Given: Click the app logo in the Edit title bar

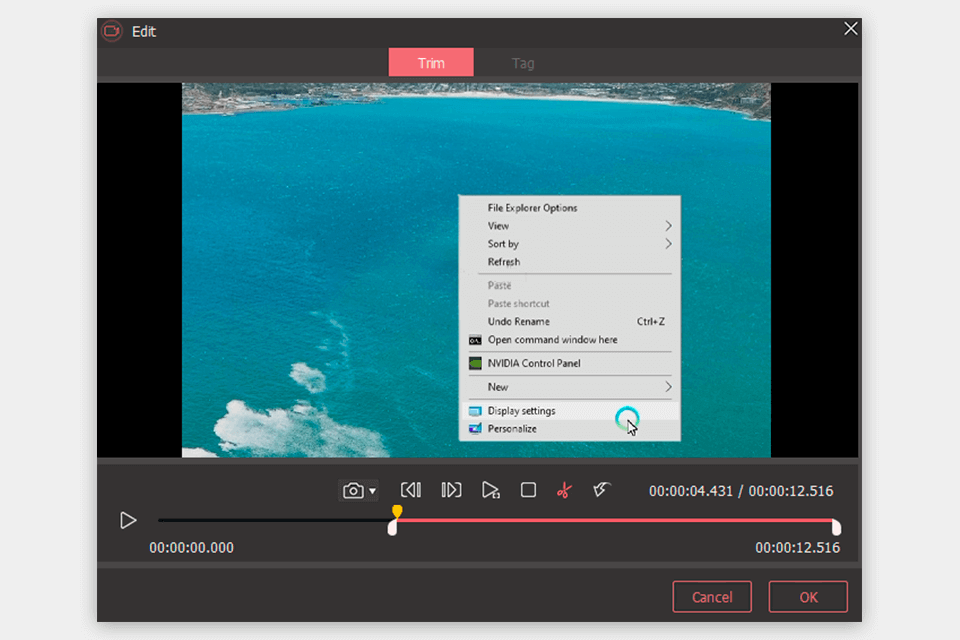Looking at the screenshot, I should click(x=113, y=31).
